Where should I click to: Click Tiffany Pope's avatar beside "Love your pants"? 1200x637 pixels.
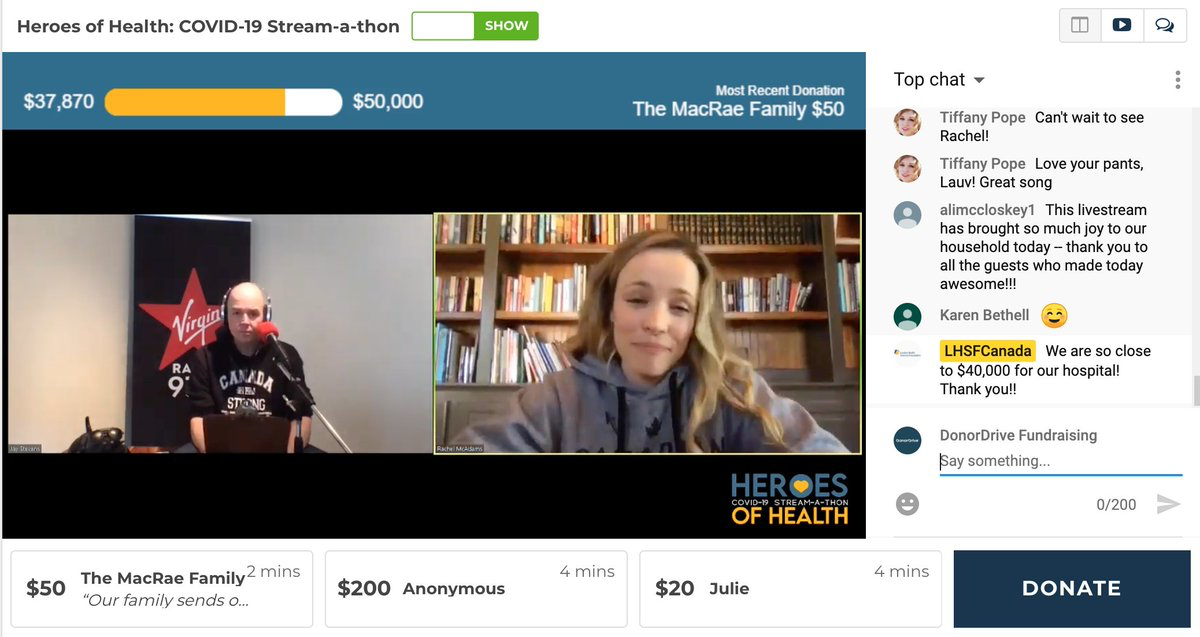pyautogui.click(x=907, y=168)
